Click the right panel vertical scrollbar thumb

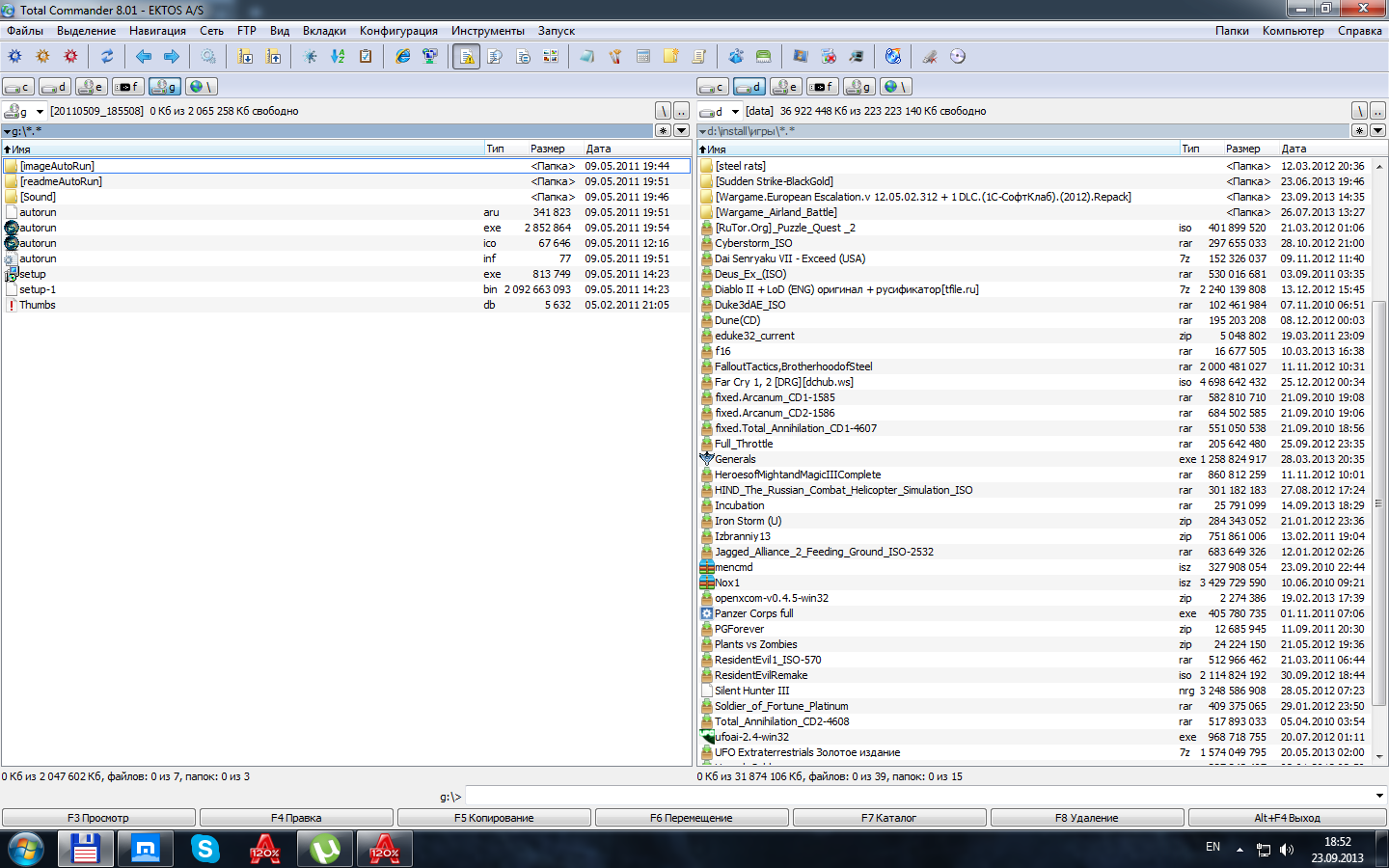[x=1379, y=502]
